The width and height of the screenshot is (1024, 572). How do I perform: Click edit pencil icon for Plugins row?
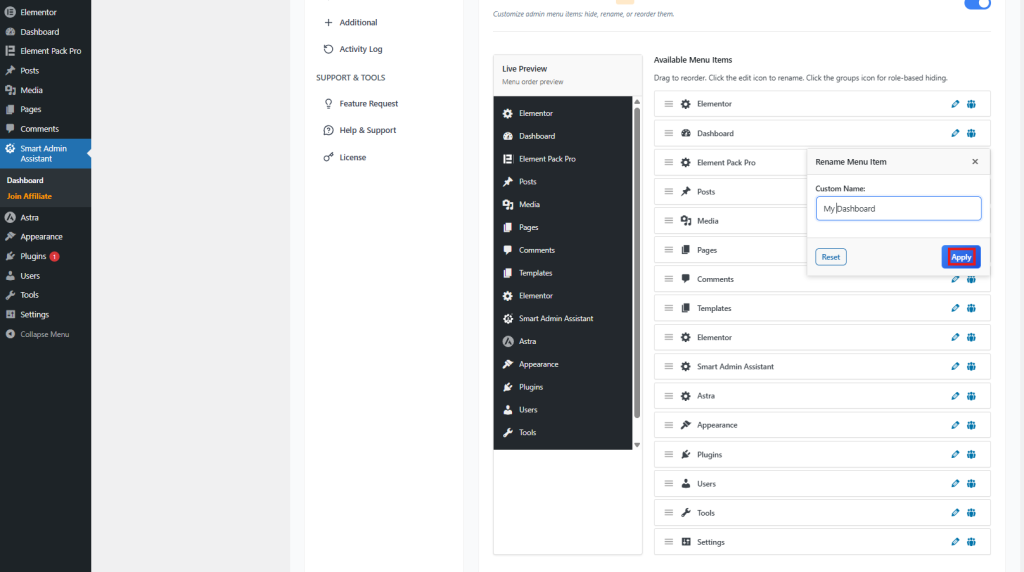(x=955, y=454)
